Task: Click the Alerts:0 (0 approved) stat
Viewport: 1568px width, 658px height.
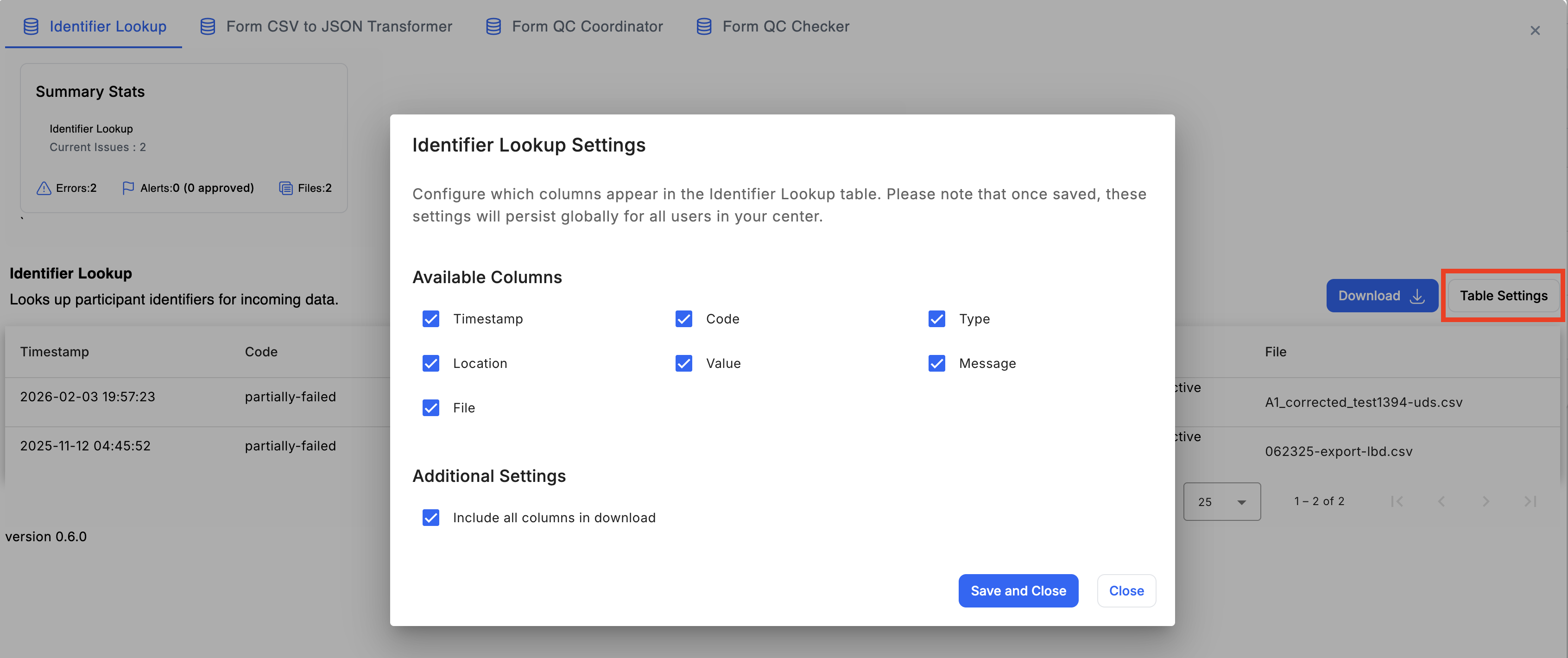Action: (x=188, y=188)
